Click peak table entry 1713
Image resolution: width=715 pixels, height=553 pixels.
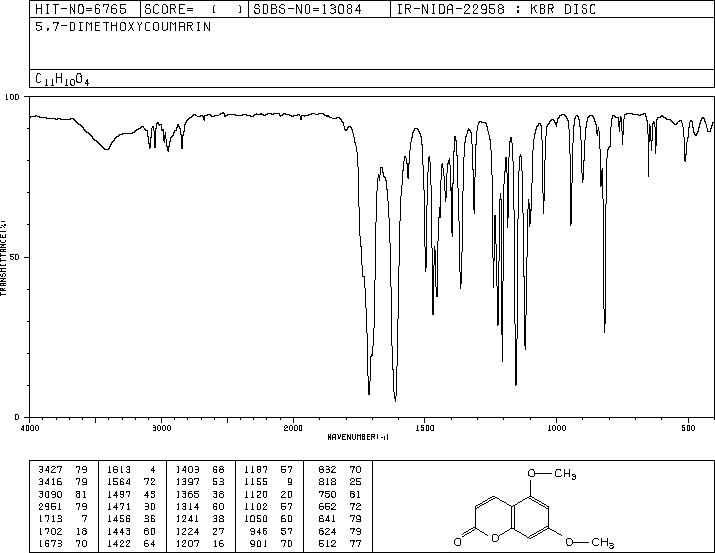(51, 519)
